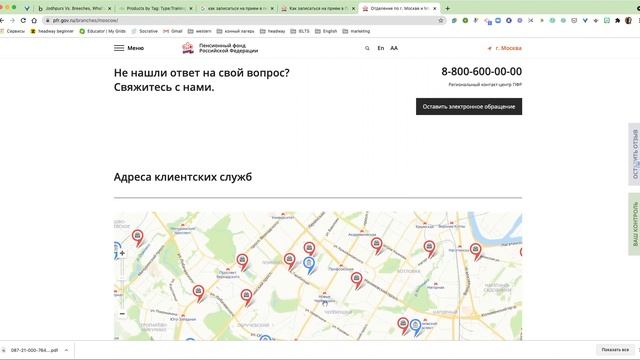Open the Chrome profile avatar

point(629,20)
